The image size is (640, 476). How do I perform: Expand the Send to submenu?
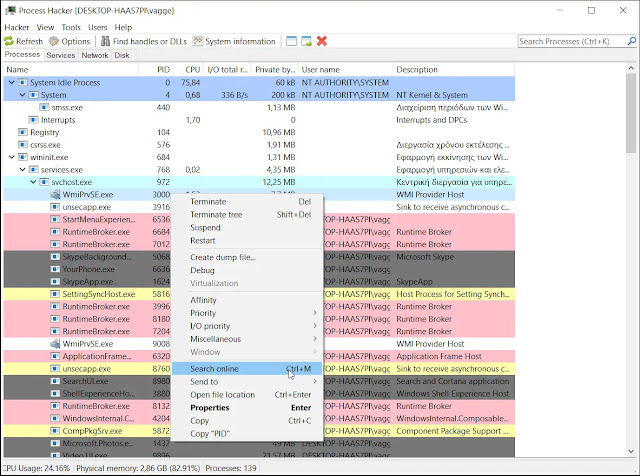coord(315,382)
